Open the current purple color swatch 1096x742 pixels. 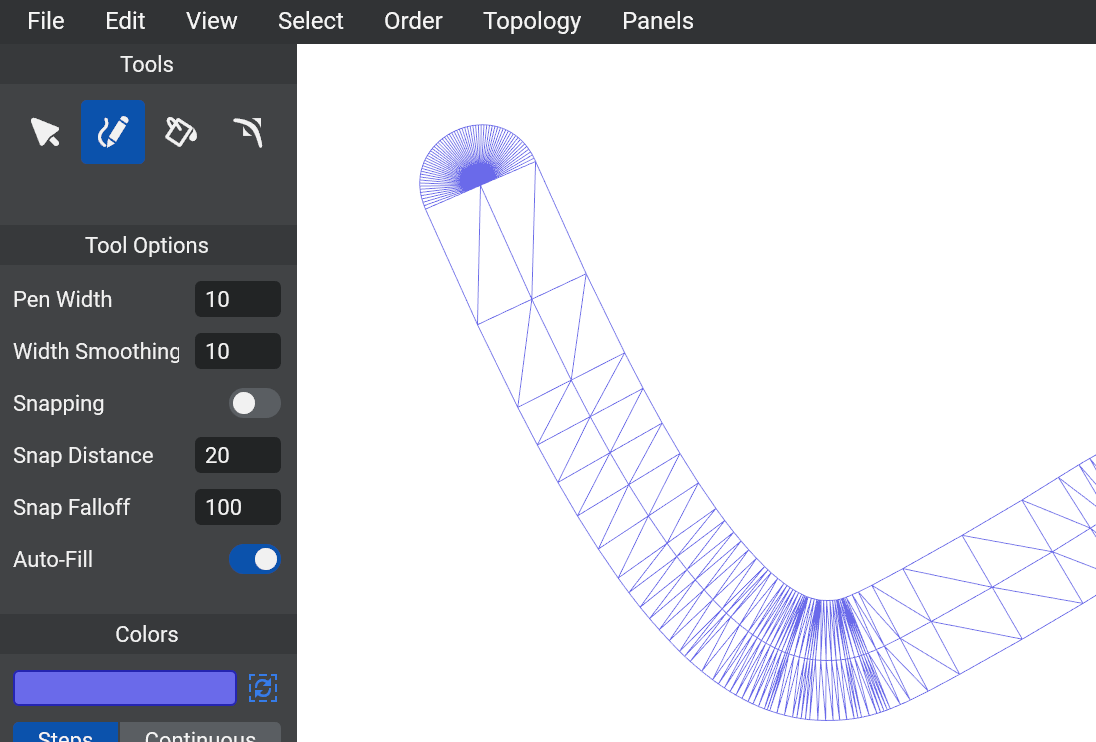pyautogui.click(x=125, y=688)
